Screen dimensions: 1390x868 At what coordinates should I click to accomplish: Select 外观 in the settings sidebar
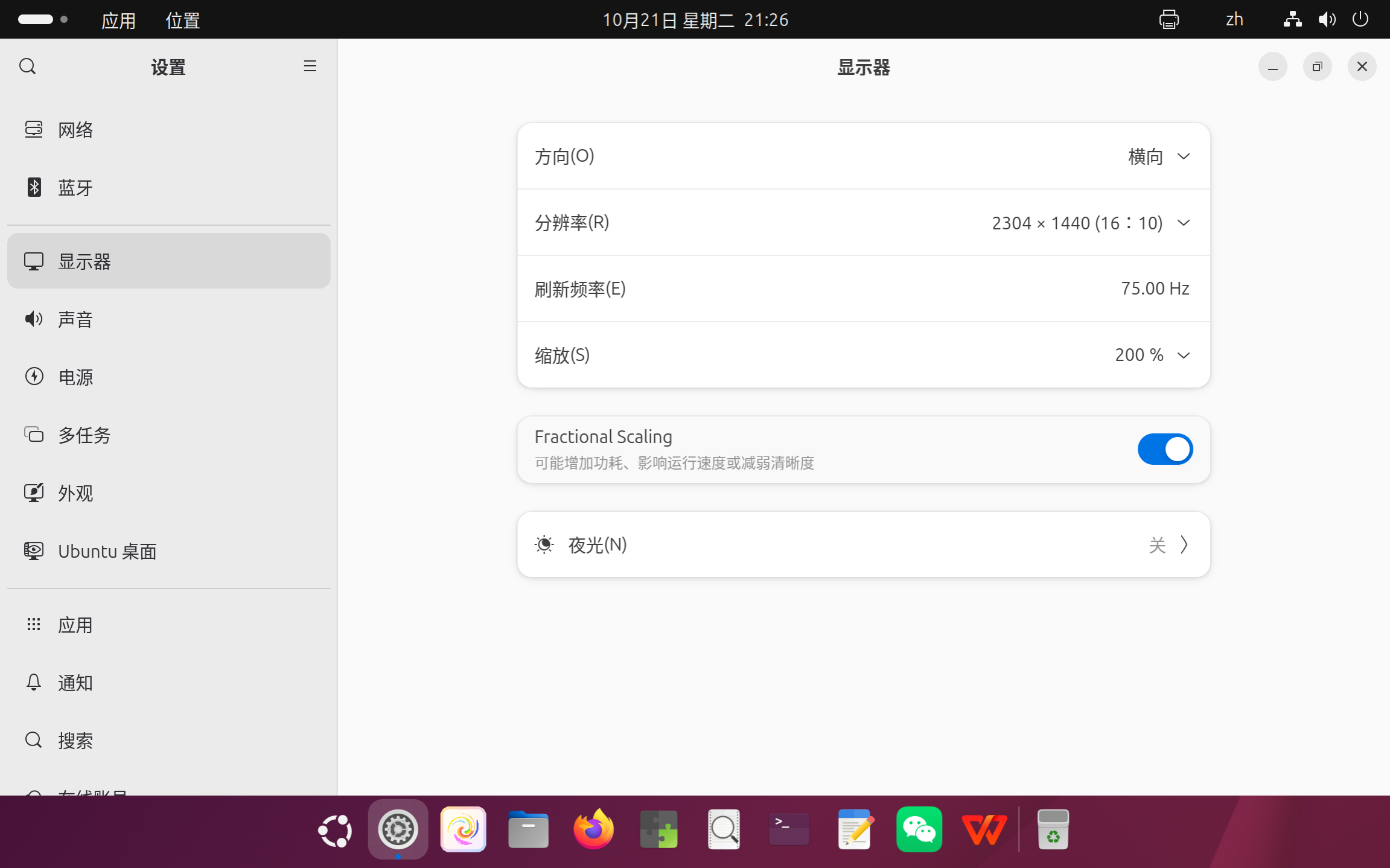(x=169, y=493)
